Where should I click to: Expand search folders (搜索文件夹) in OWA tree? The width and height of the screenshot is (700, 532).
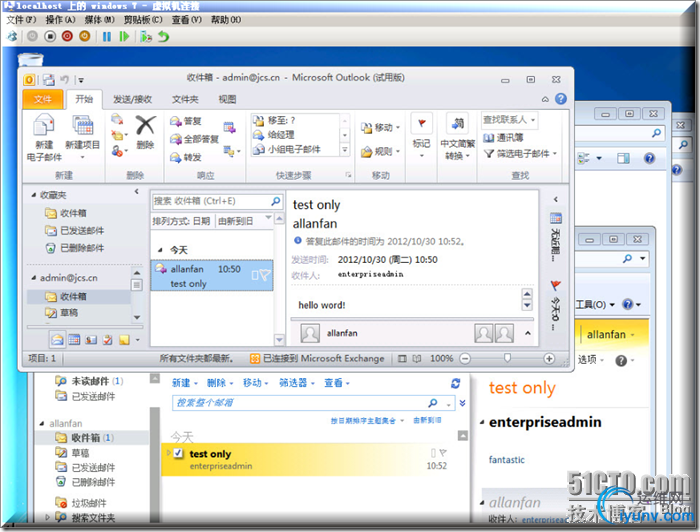pyautogui.click(x=48, y=517)
